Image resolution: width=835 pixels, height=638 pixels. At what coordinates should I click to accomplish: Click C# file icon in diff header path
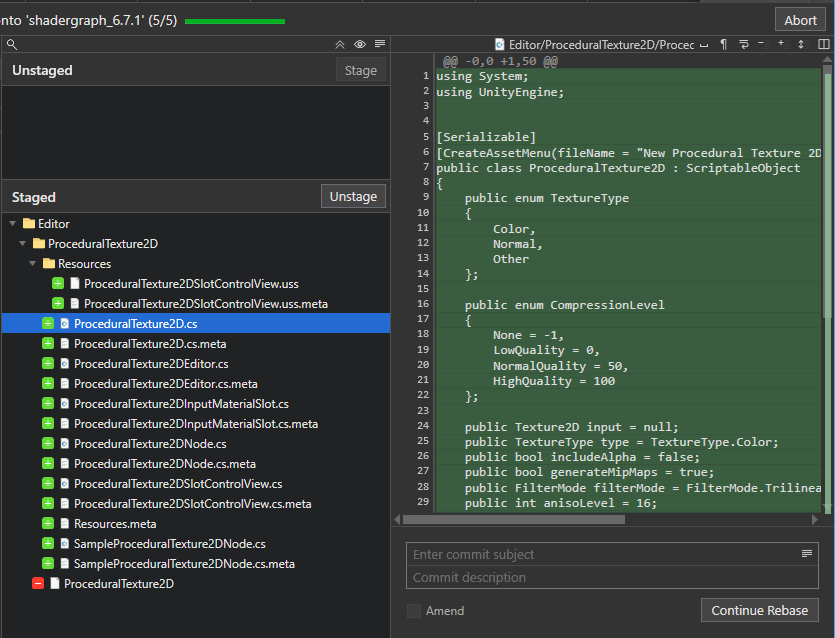(x=500, y=44)
